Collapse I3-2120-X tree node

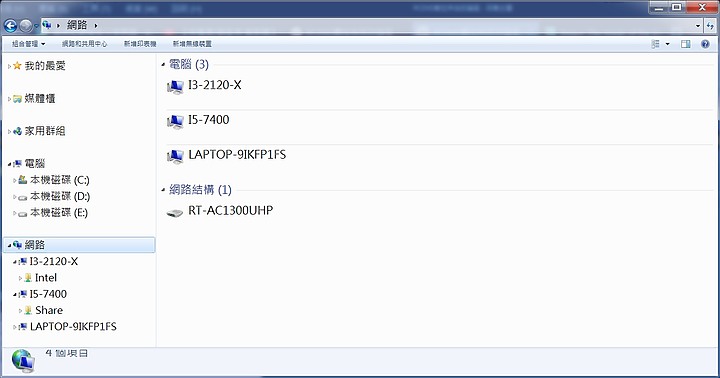tap(15, 262)
